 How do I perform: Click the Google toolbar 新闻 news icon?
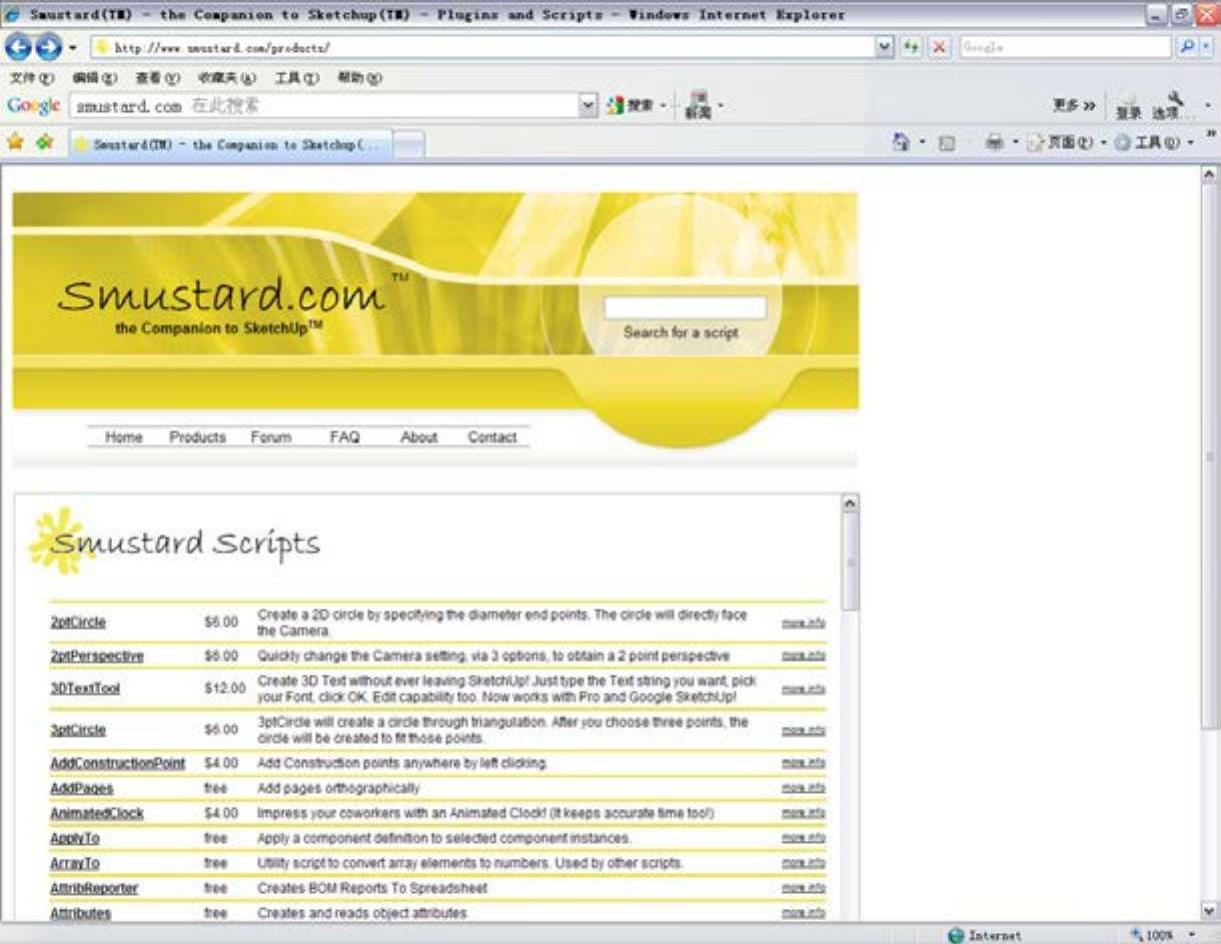tap(697, 105)
